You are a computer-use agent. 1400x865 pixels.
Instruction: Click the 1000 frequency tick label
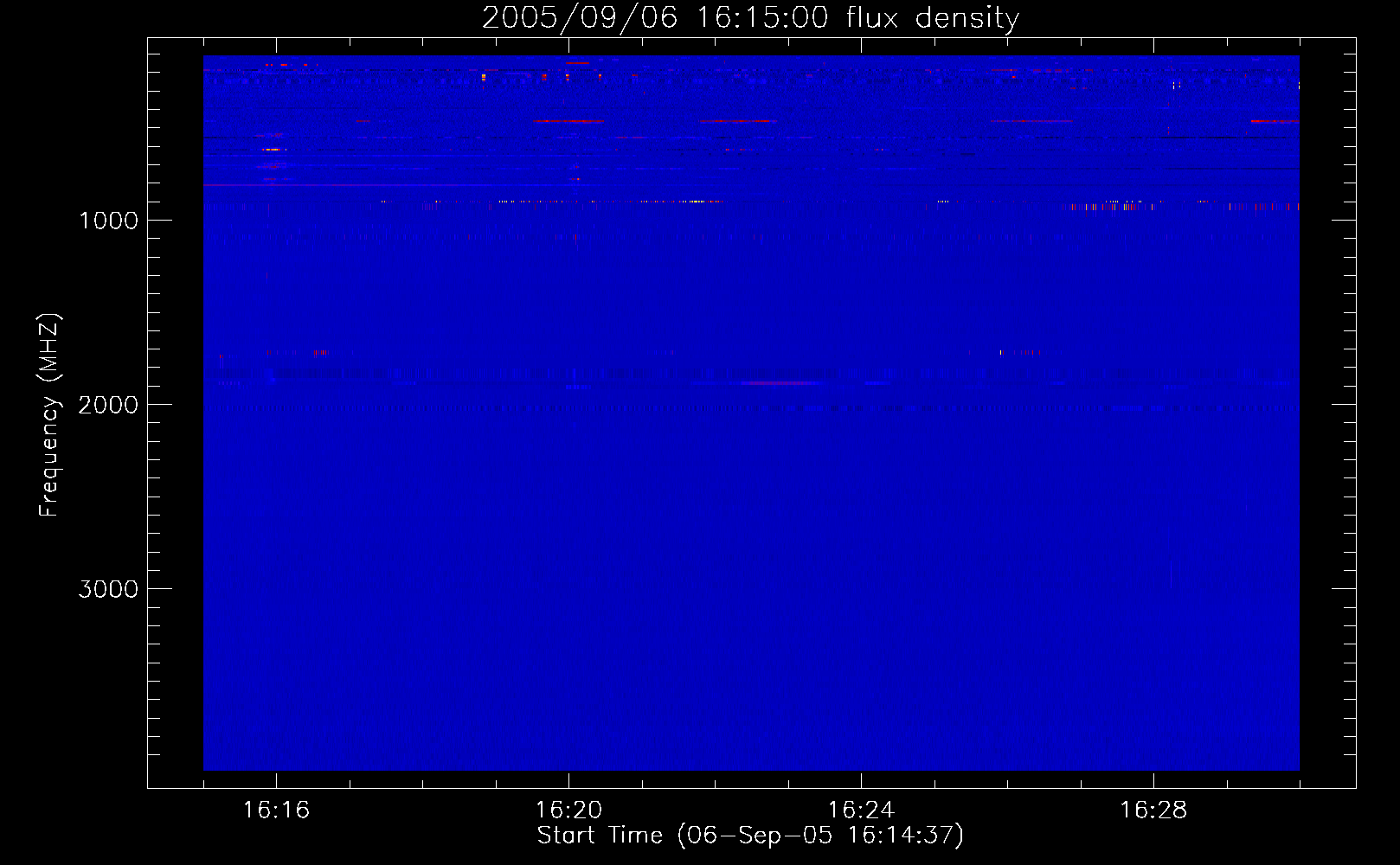(109, 221)
